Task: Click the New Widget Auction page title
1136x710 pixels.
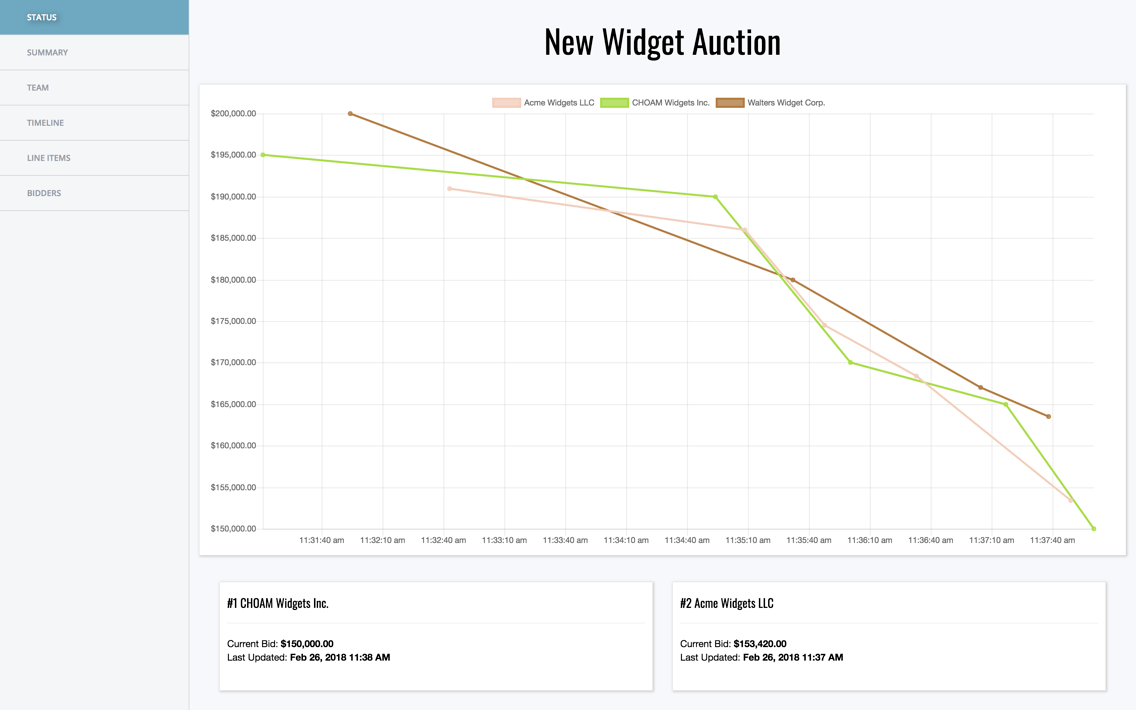Action: click(662, 43)
